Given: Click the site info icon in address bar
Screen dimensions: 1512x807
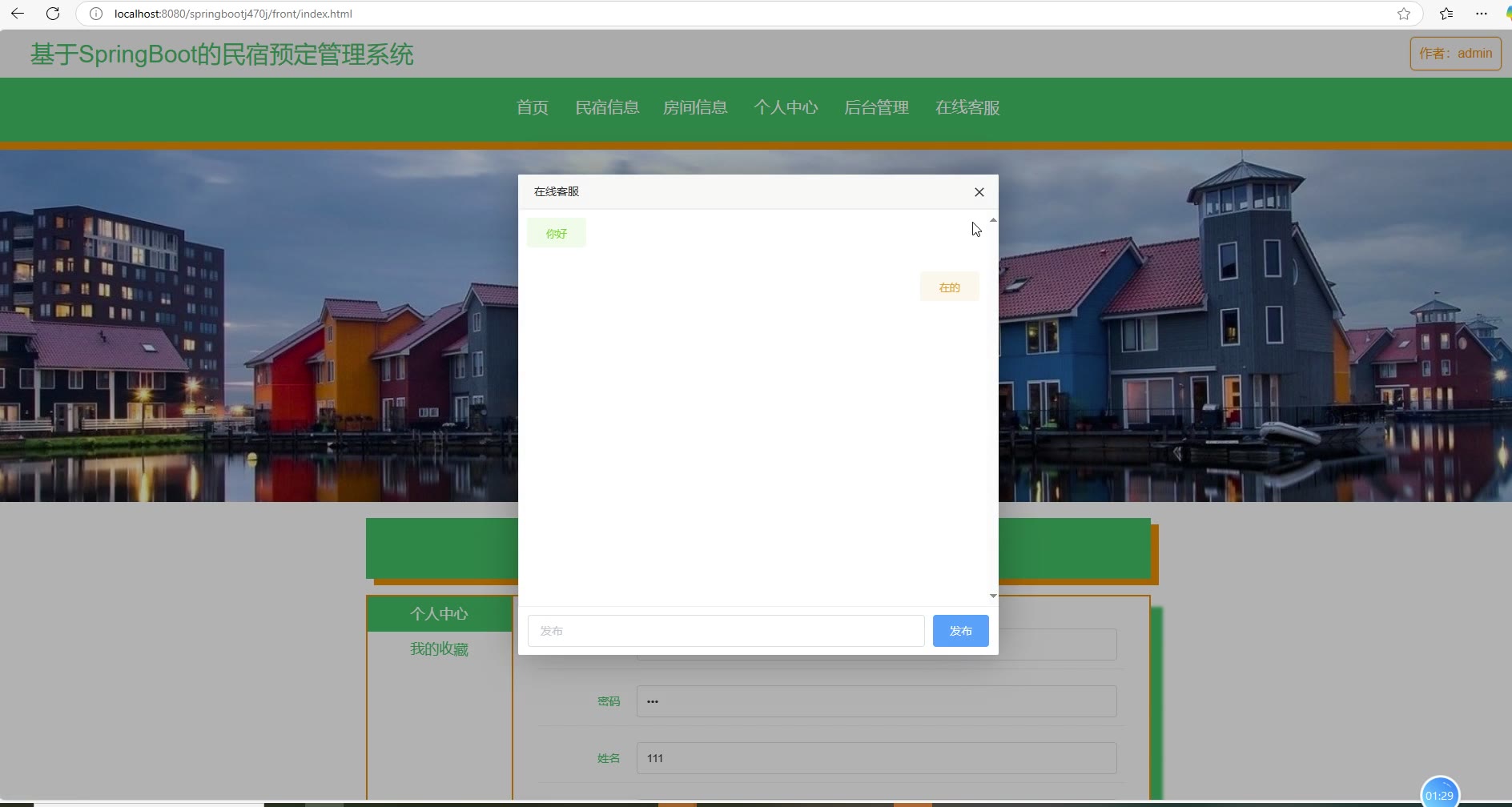Looking at the screenshot, I should click(x=96, y=14).
